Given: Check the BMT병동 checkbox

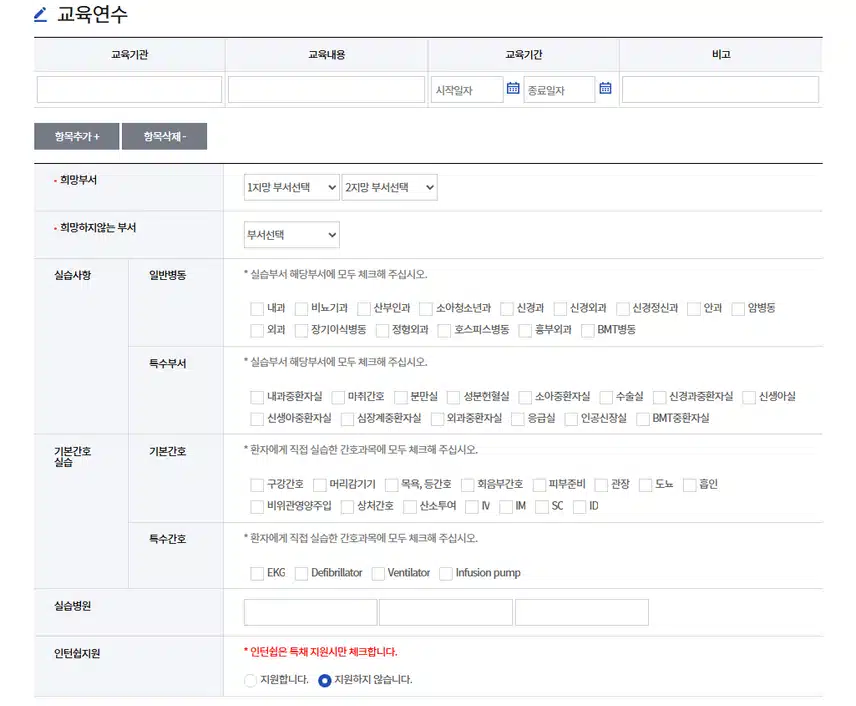Looking at the screenshot, I should tap(587, 330).
